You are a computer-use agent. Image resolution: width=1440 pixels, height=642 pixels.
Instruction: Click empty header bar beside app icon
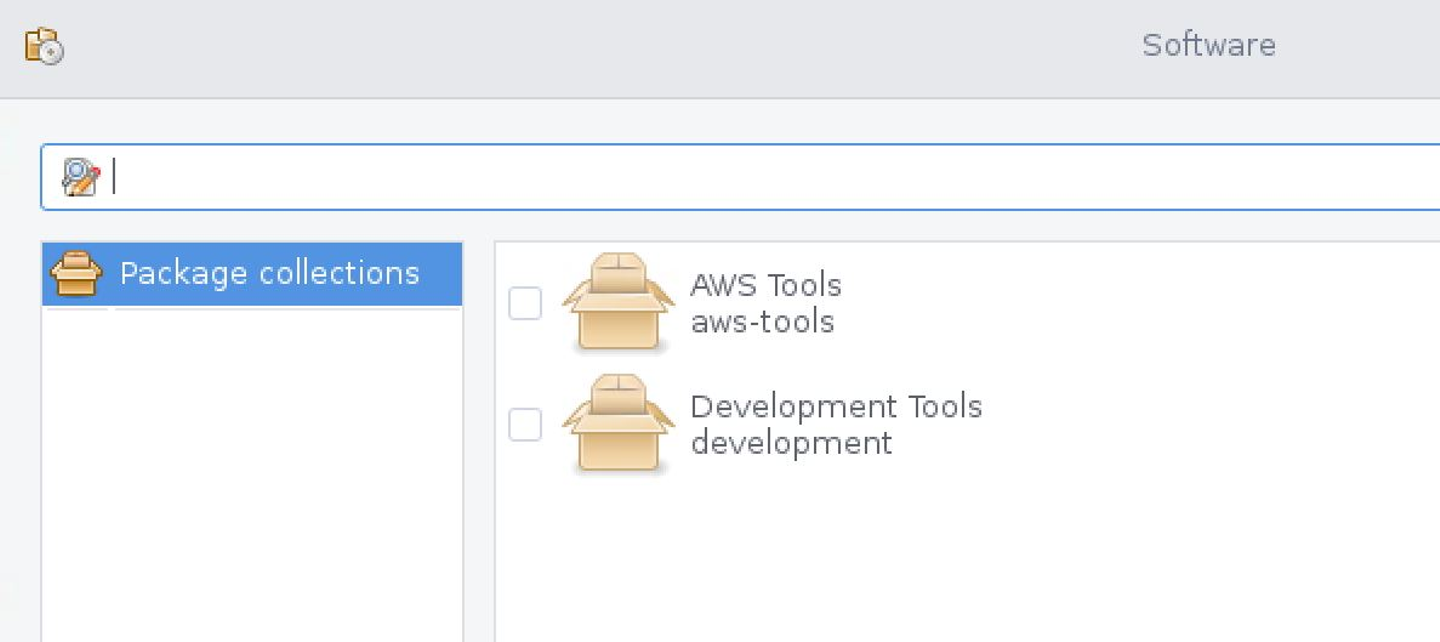coord(500,46)
